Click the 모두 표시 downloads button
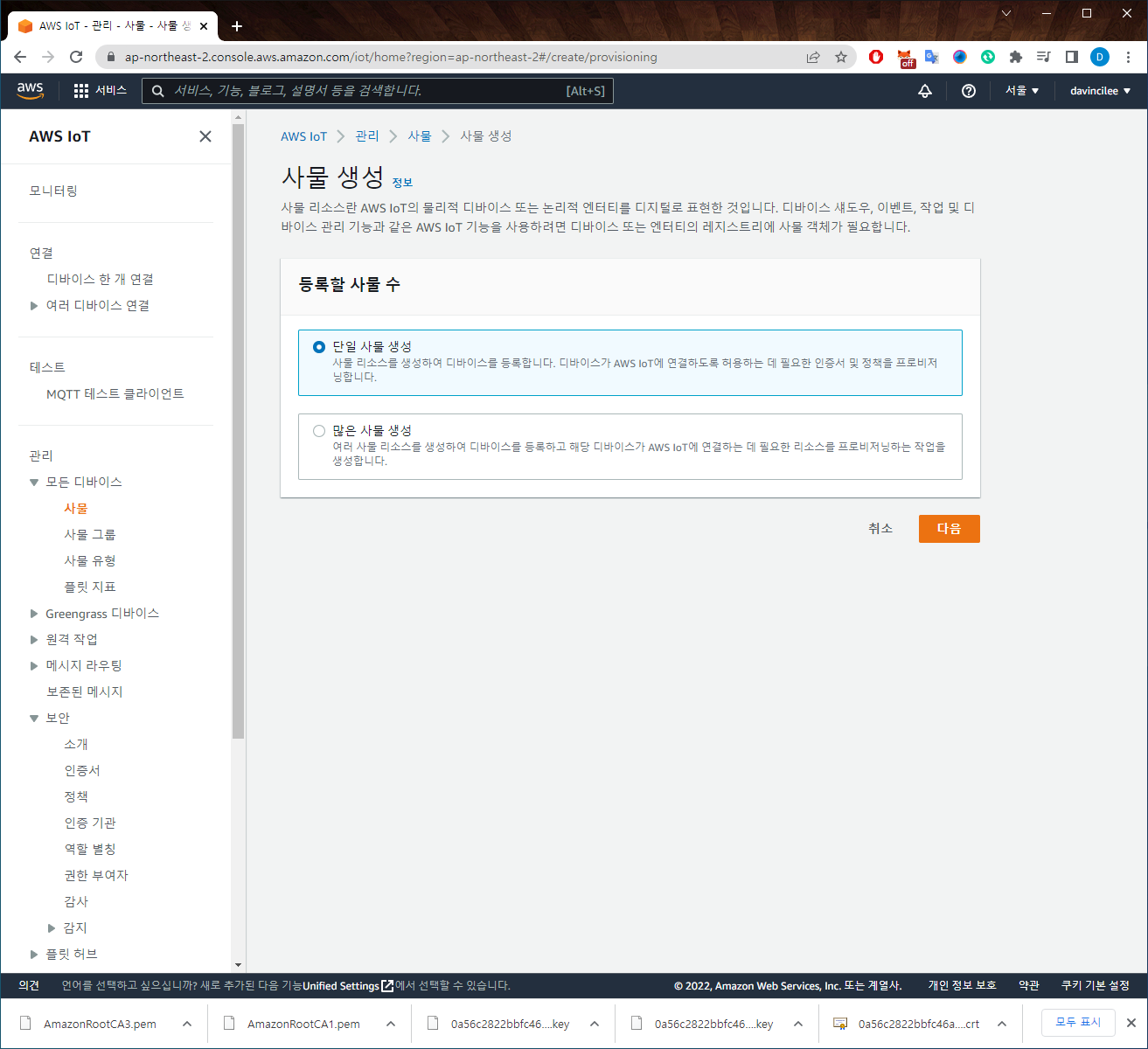Screen dimensions: 1148x1049 [1078, 1022]
